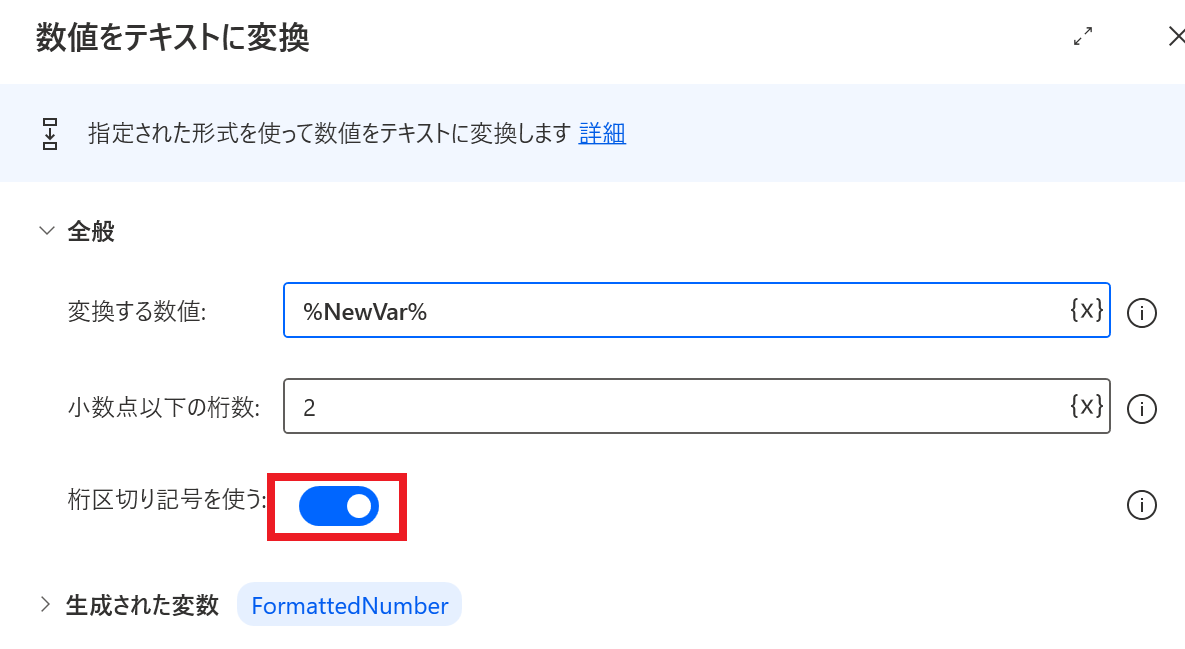Click the 変換する数値 label text
The image size is (1185, 649).
coord(136,312)
